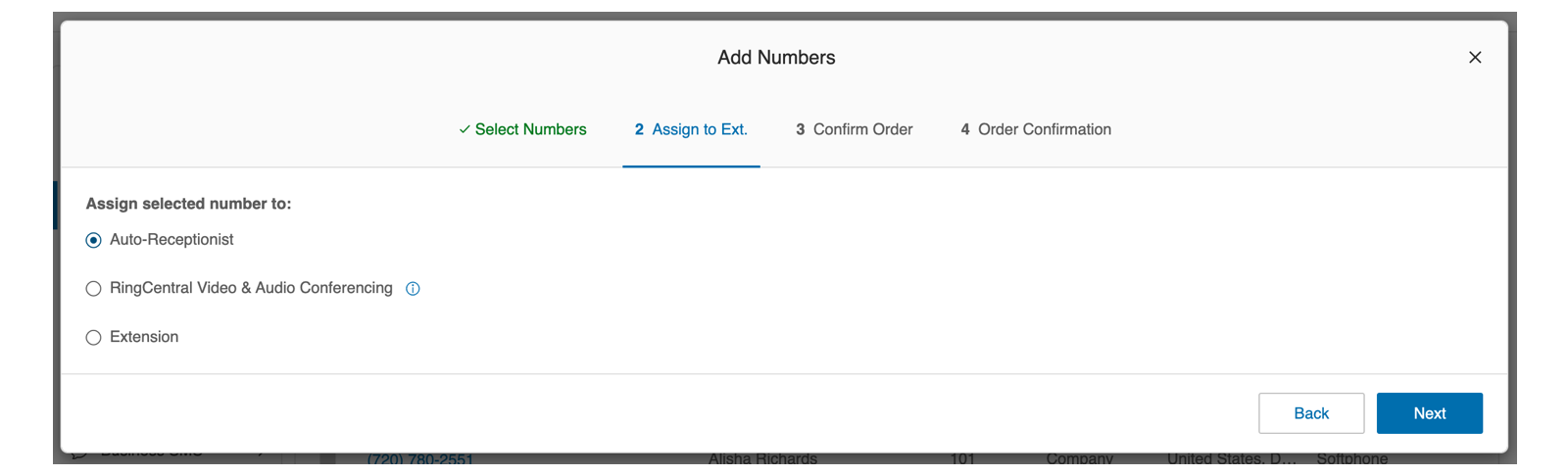
Task: Click step number 3 in the wizard
Action: [801, 129]
